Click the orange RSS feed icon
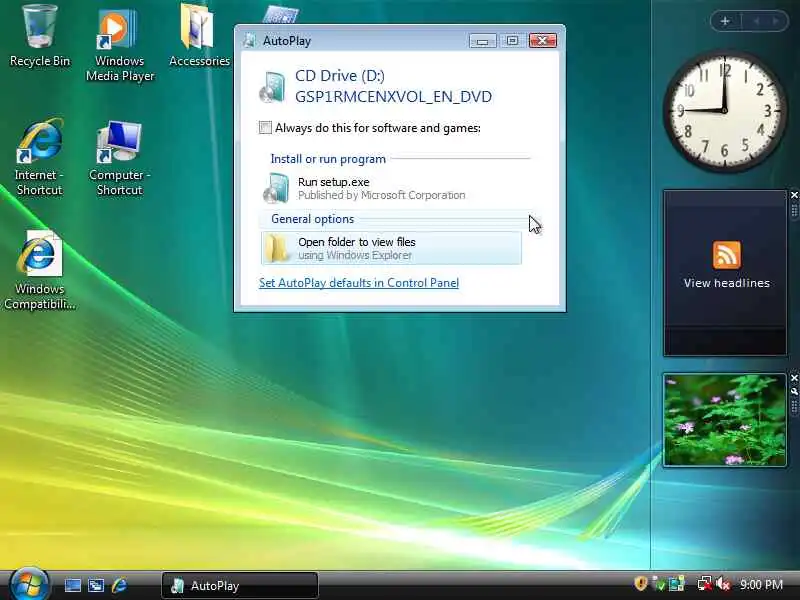800x600 pixels. 727,255
